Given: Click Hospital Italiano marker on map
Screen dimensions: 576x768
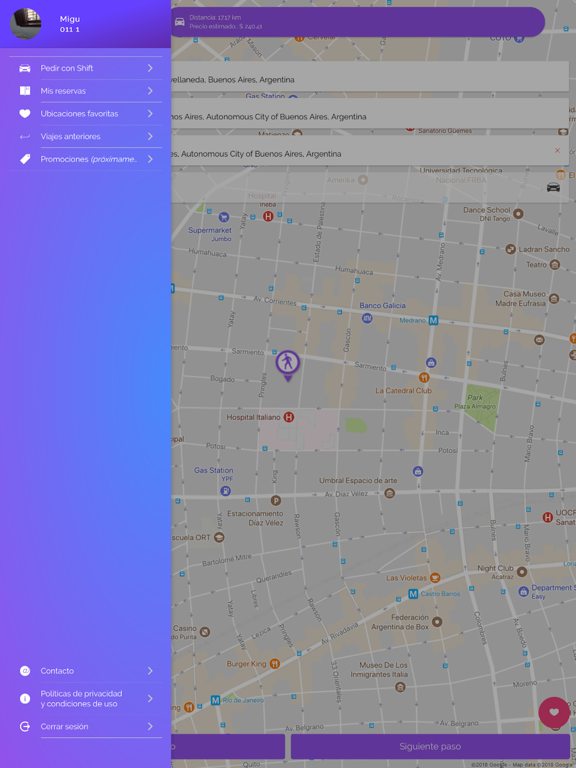Looking at the screenshot, I should point(289,417).
